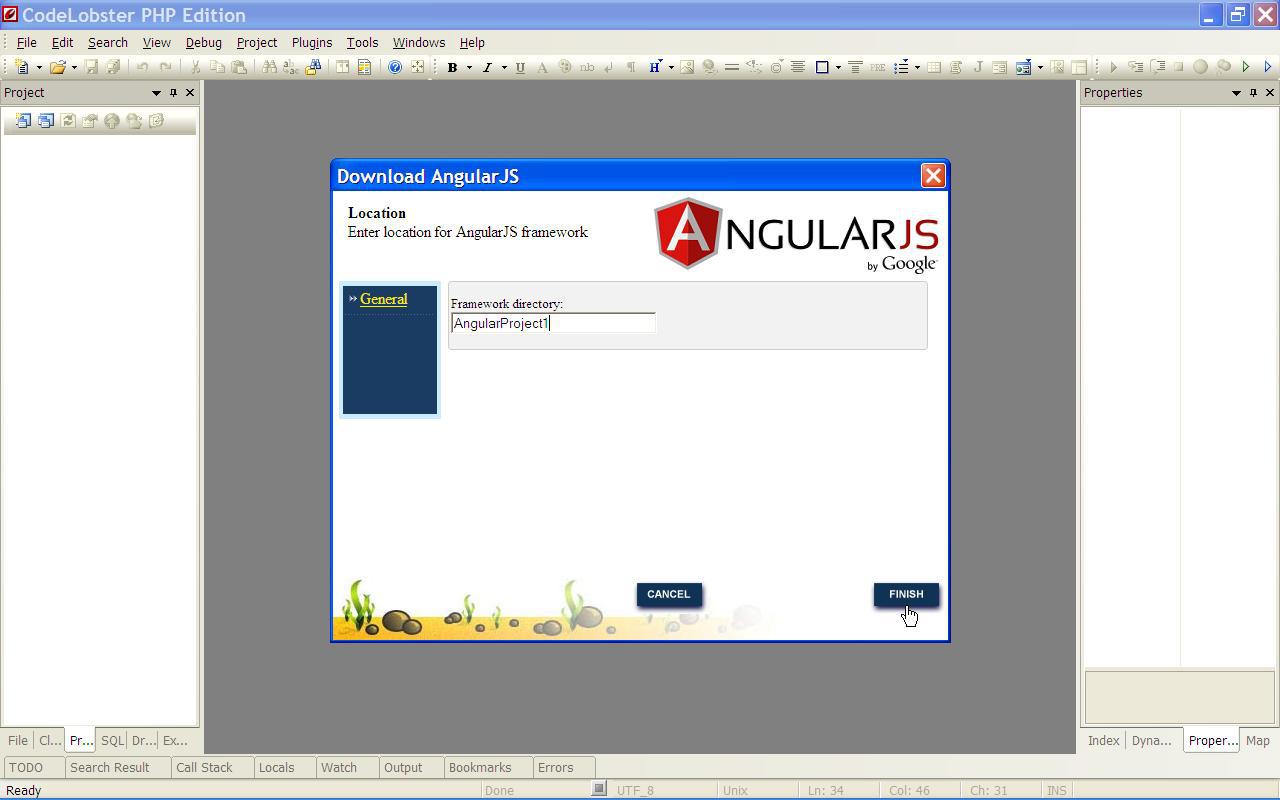Open the File menu

pyautogui.click(x=27, y=43)
